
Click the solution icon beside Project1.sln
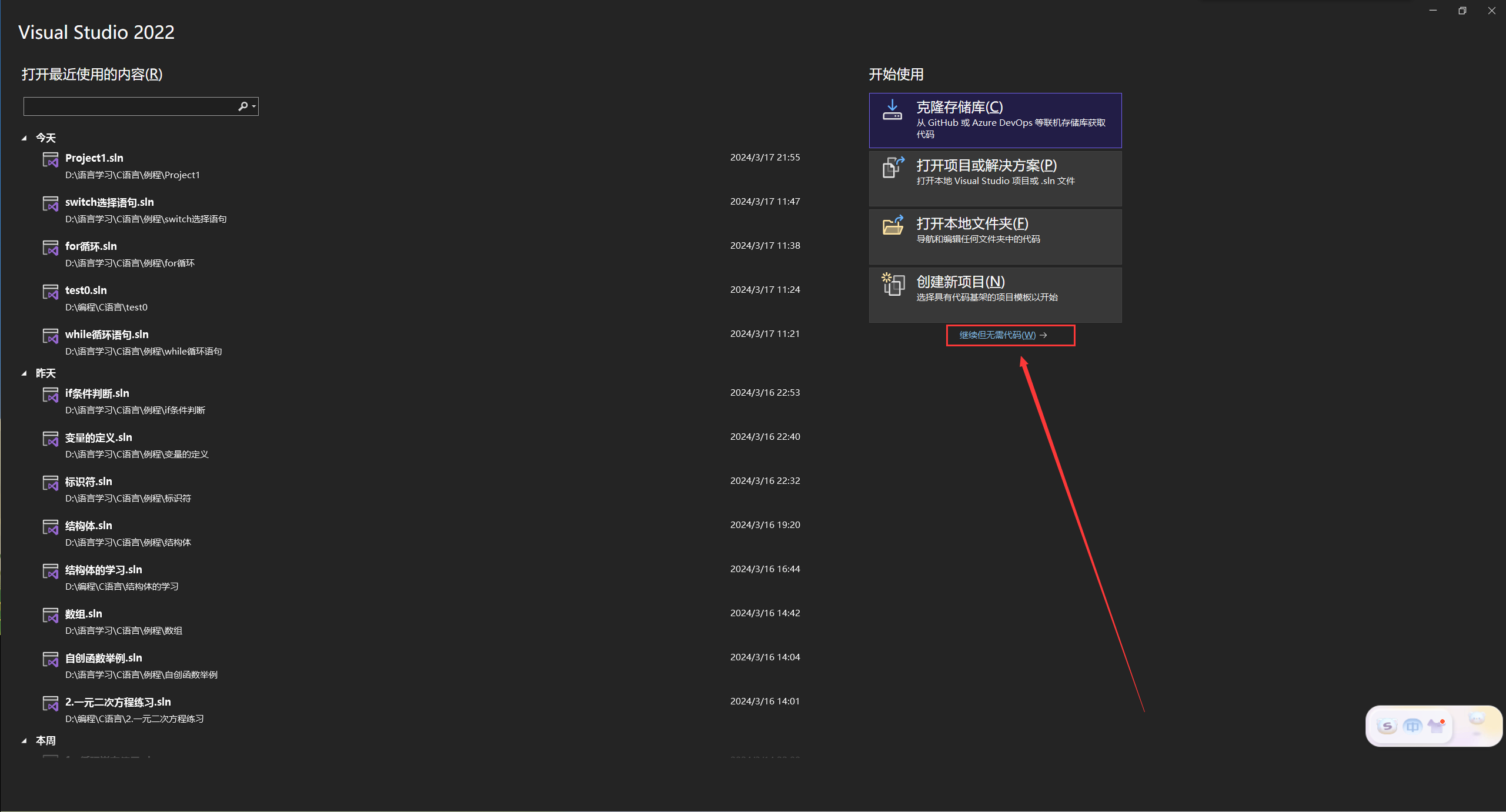tap(51, 159)
